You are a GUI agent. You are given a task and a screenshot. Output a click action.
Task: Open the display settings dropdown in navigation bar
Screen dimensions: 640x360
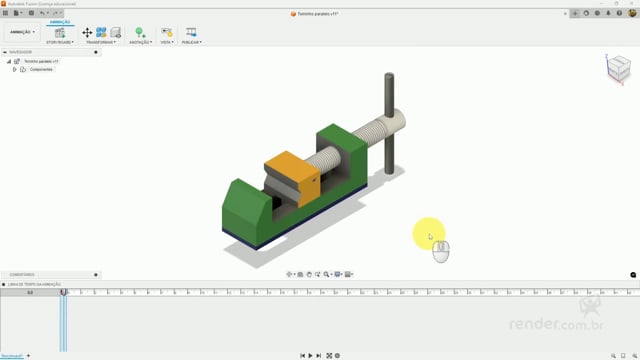point(338,274)
